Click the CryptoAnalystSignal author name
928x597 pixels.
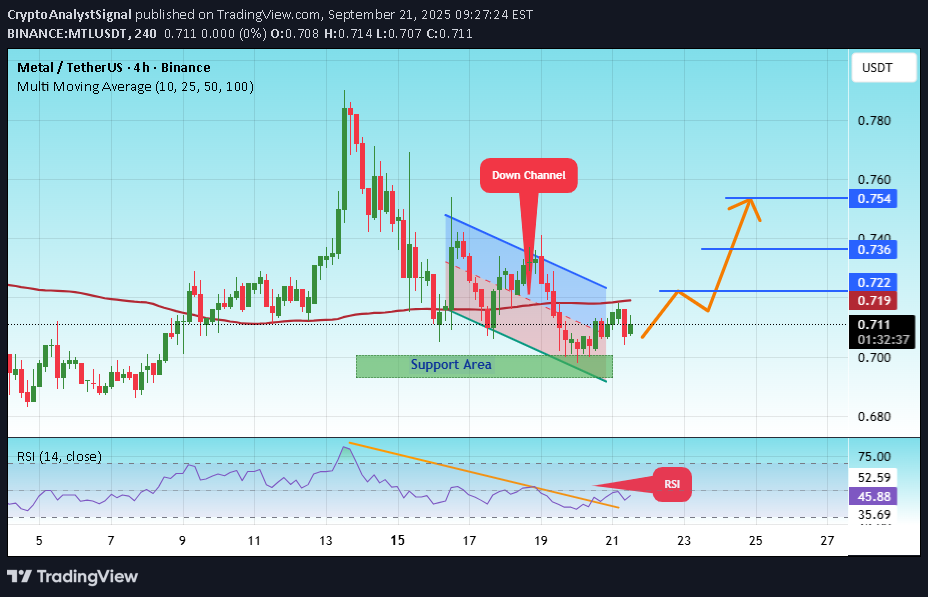tap(69, 15)
